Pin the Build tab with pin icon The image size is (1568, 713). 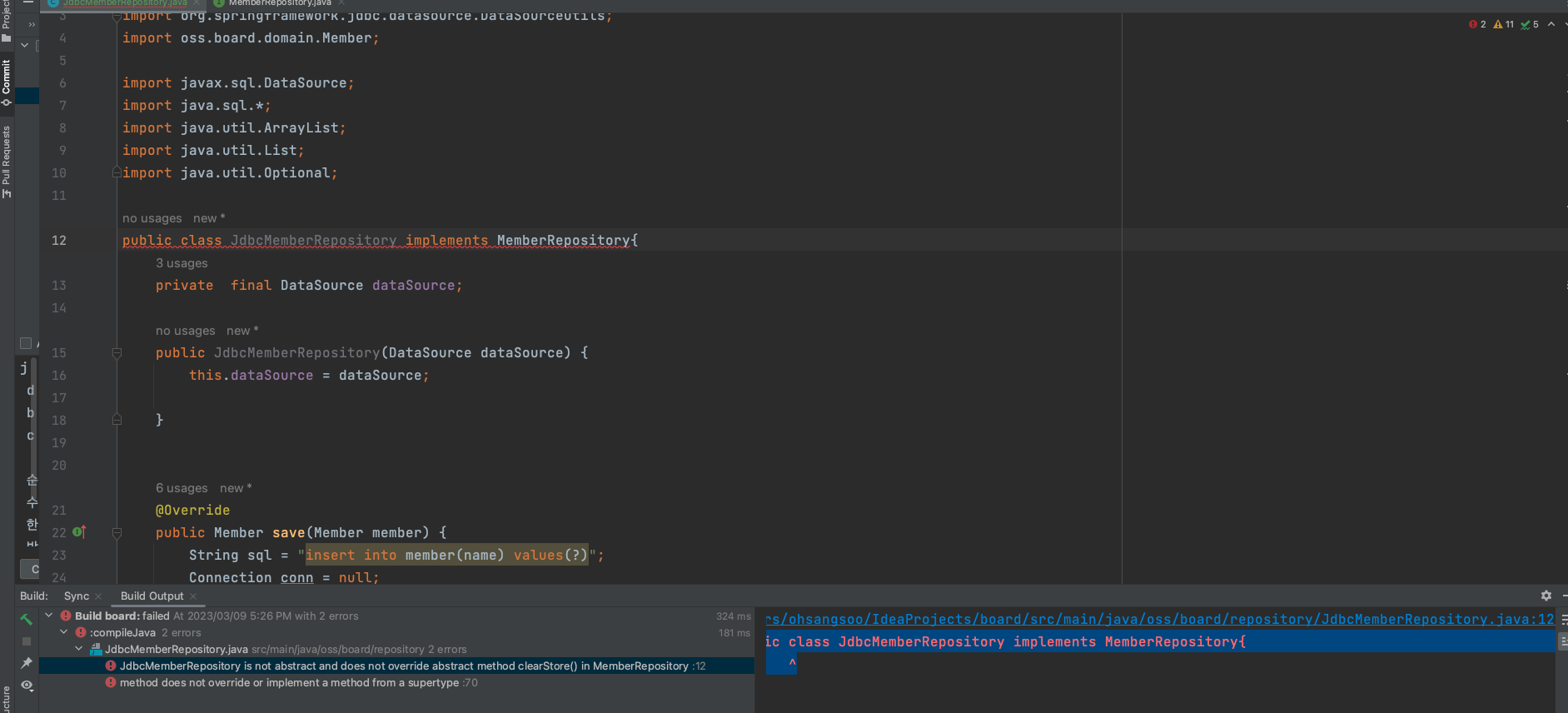(27, 663)
